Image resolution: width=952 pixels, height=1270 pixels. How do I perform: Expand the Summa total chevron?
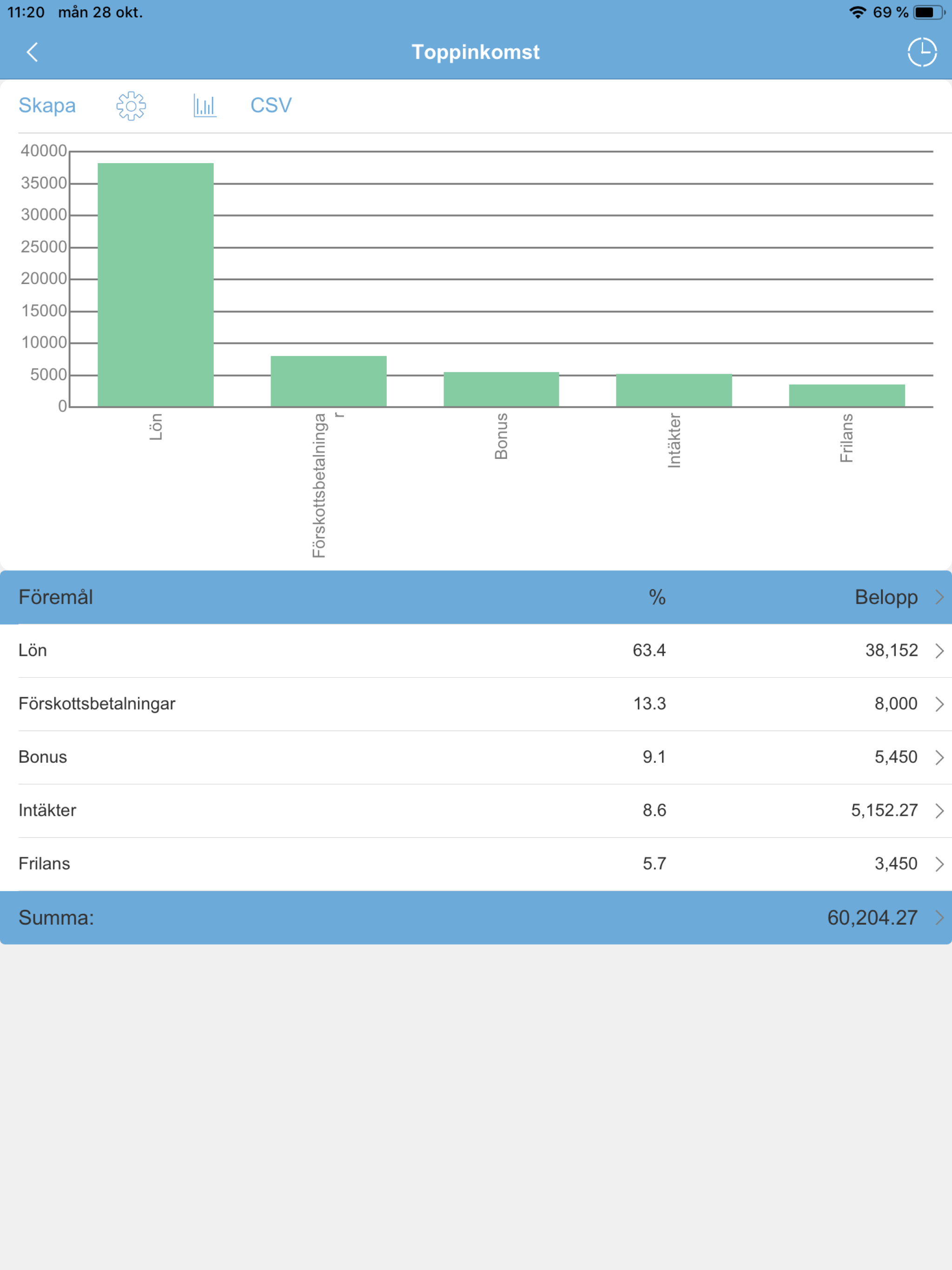click(x=939, y=918)
